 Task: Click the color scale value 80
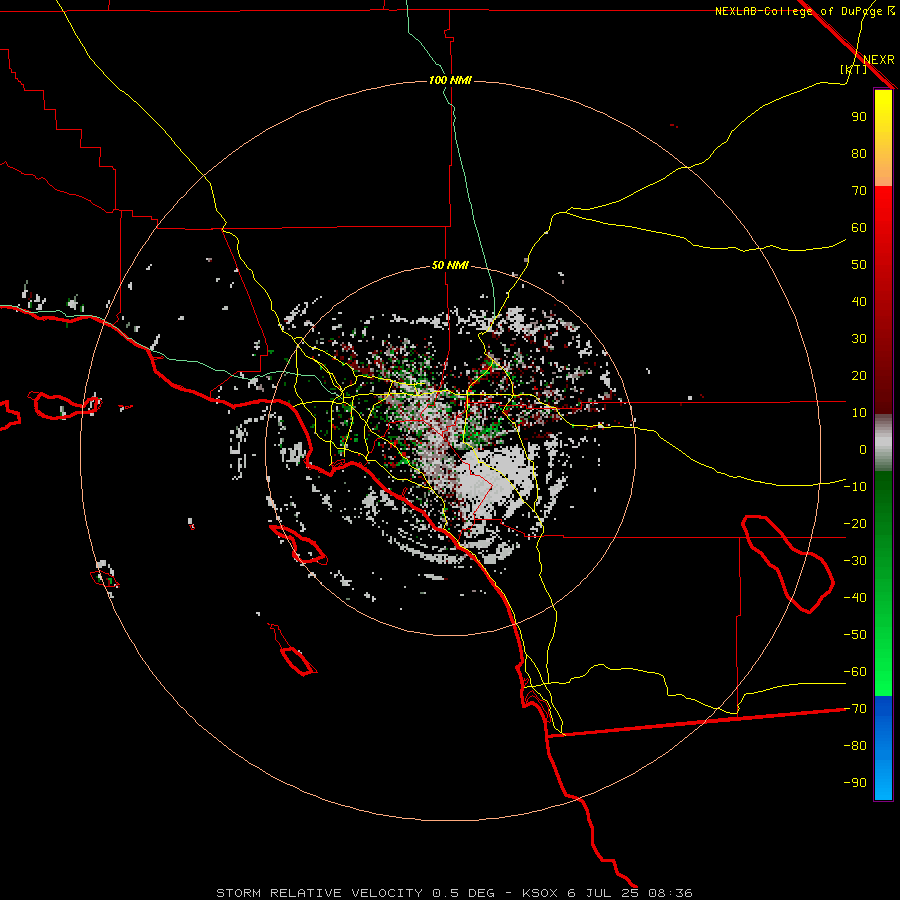tap(859, 153)
